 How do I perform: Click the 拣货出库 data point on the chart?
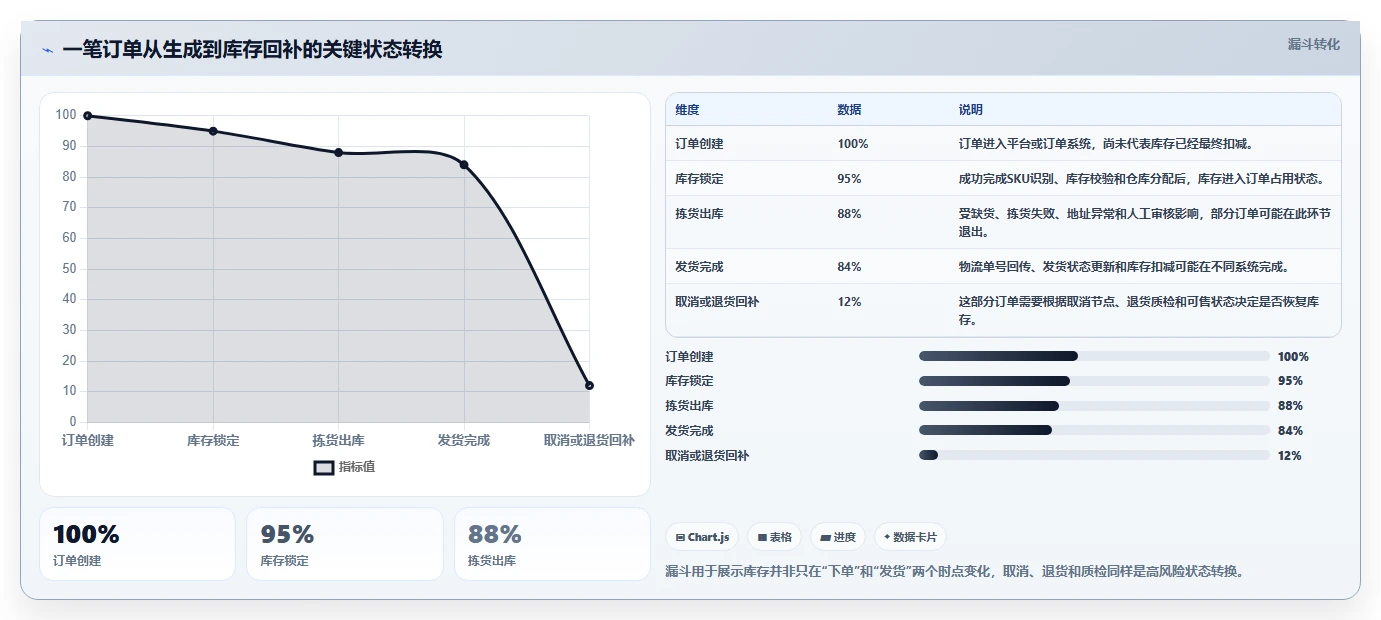click(338, 153)
